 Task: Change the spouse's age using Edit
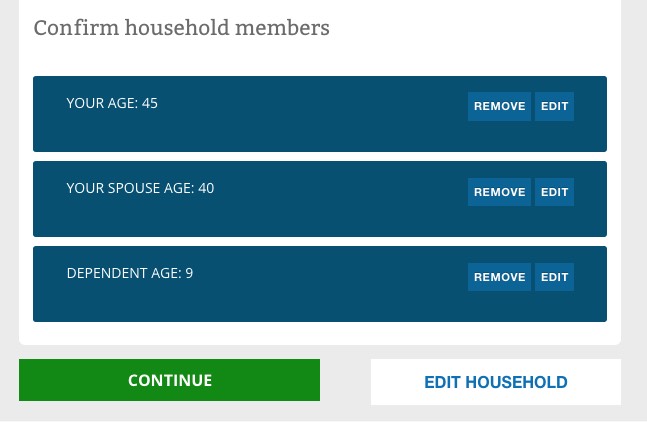(x=554, y=192)
